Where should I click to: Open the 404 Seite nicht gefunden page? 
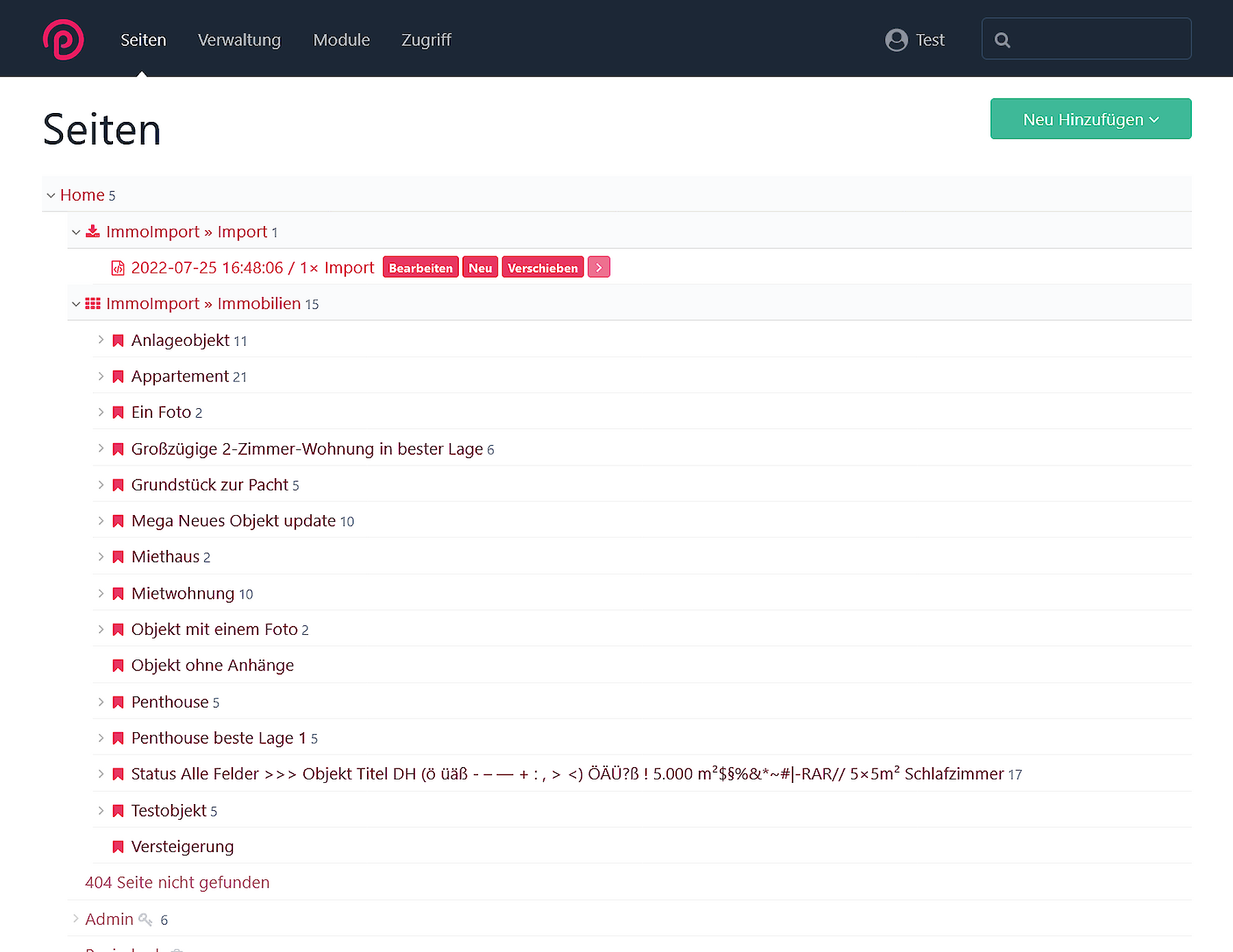[177, 882]
